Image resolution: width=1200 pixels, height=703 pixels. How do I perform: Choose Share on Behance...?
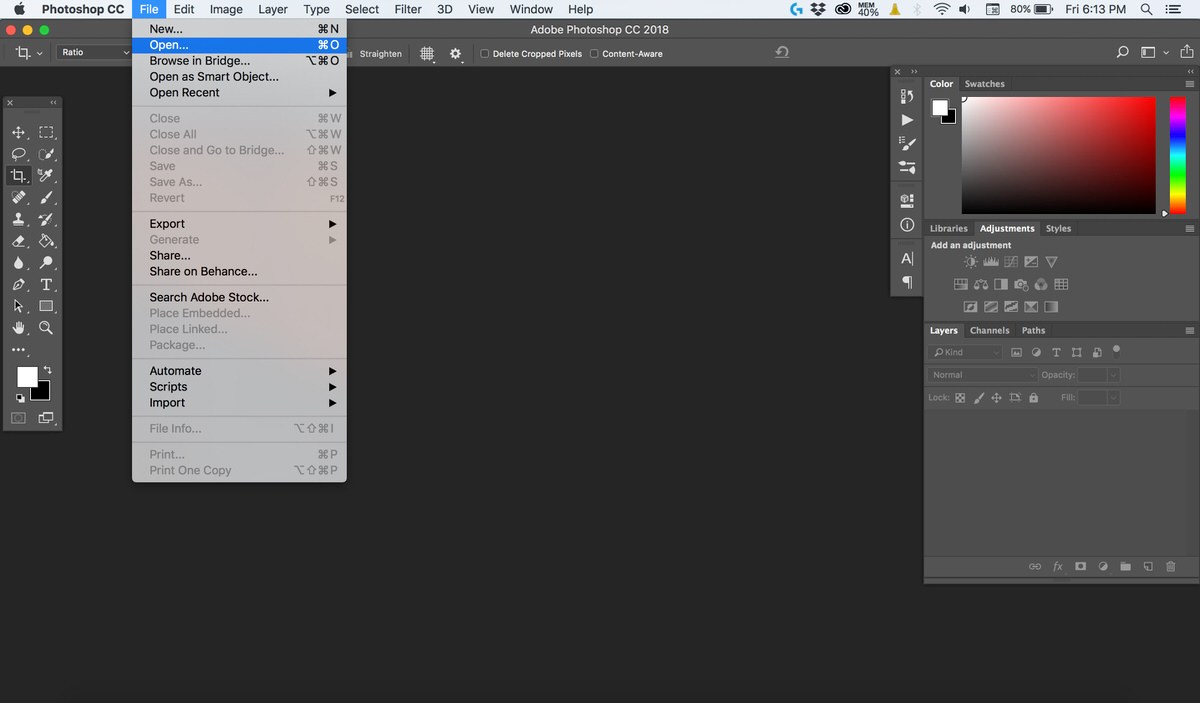click(240, 271)
